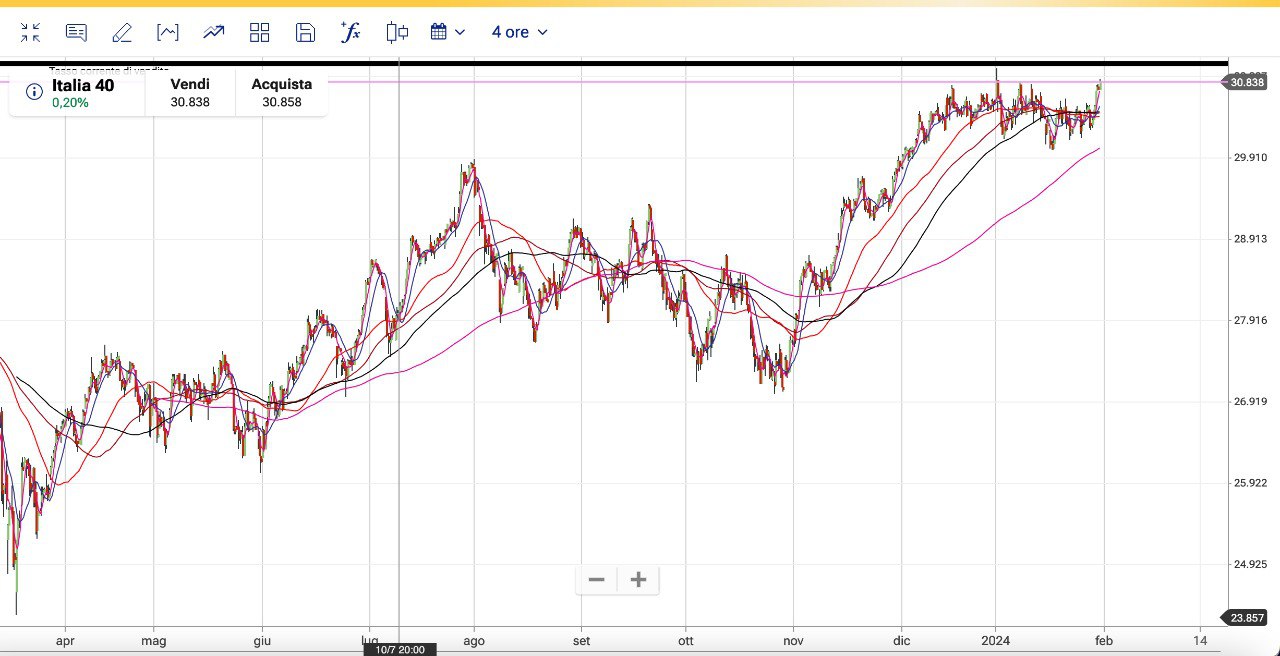Open the 4 ore timeframe dropdown
1280x656 pixels.
click(x=519, y=32)
